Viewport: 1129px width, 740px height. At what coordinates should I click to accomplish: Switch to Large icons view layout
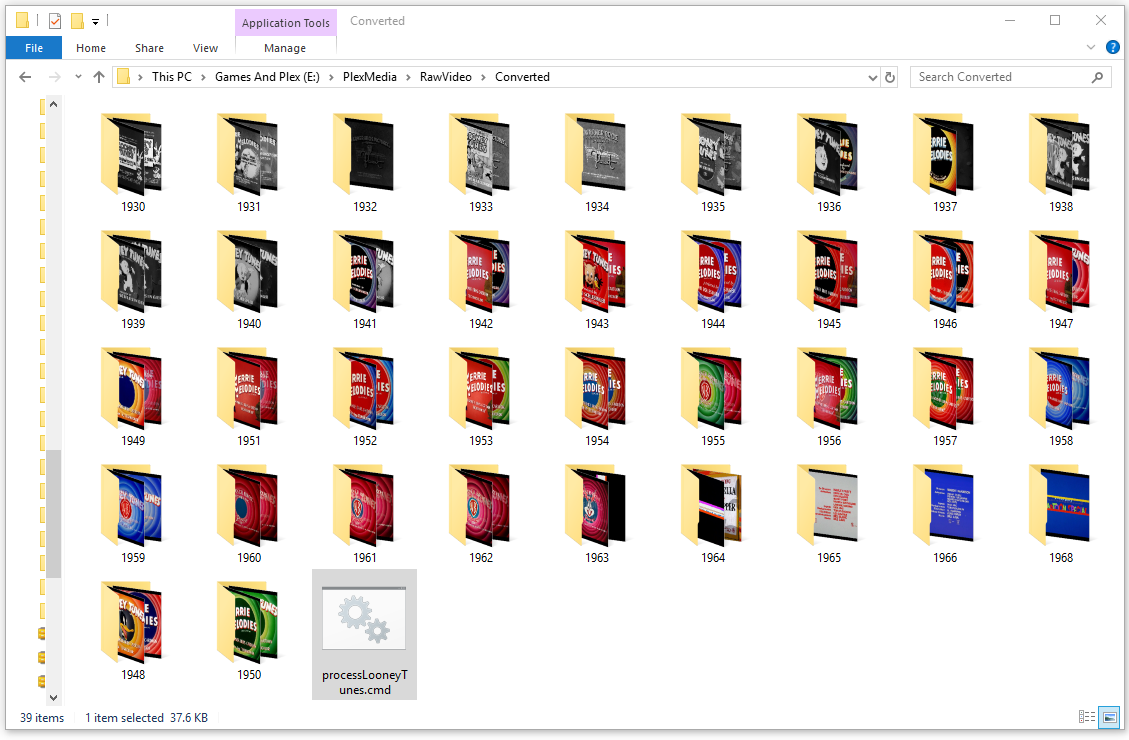pyautogui.click(x=1109, y=717)
